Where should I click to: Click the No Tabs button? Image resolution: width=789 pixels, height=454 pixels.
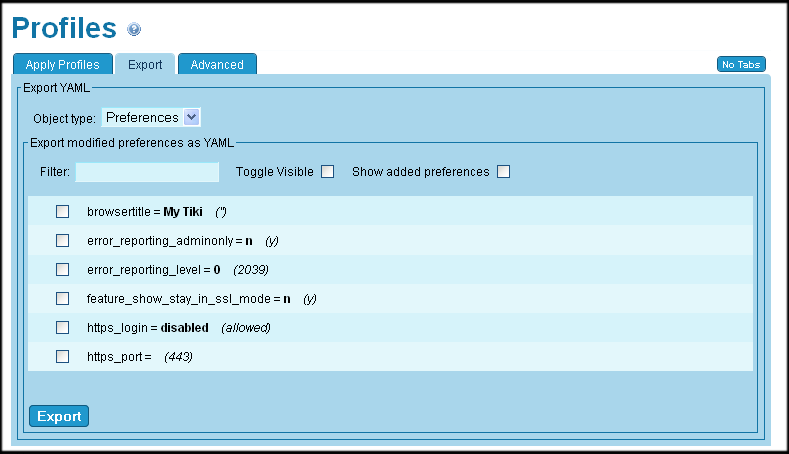point(741,64)
